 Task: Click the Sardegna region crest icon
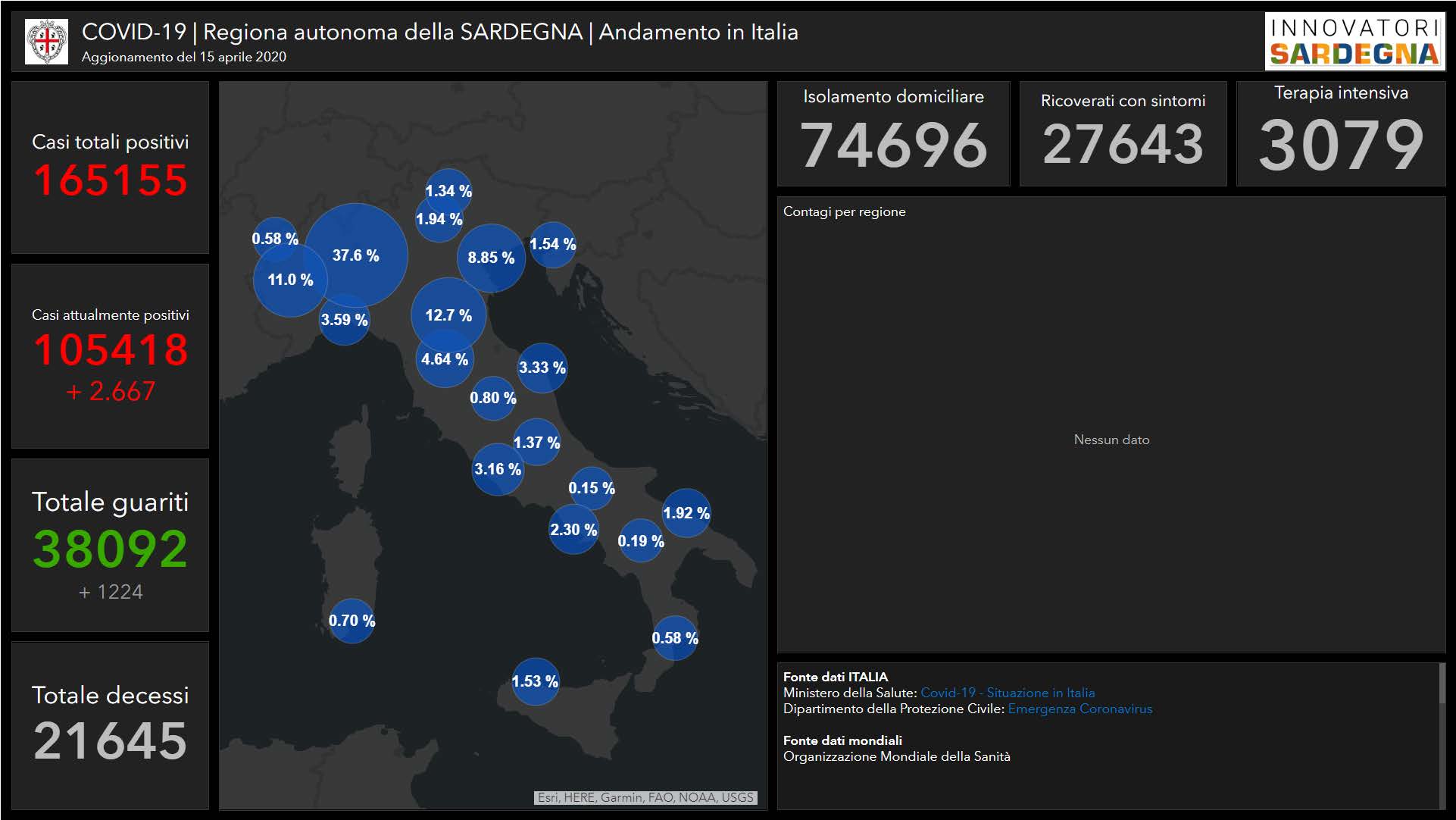pos(46,41)
